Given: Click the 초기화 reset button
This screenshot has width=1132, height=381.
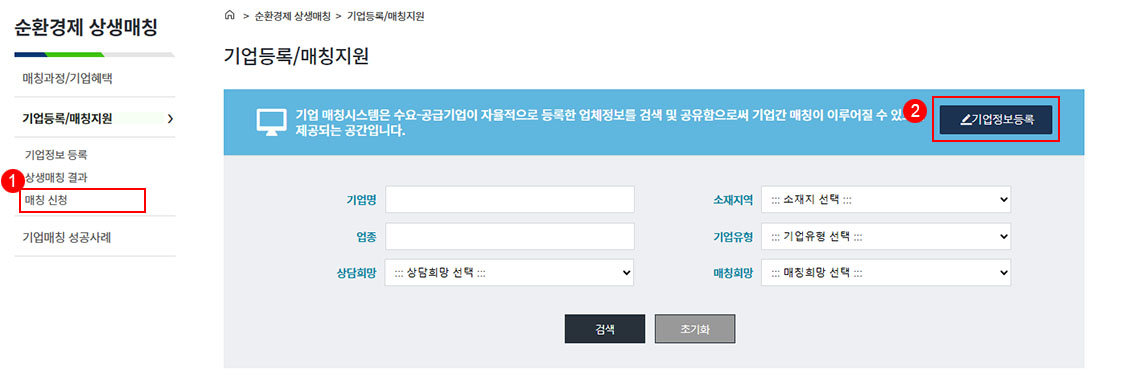Looking at the screenshot, I should pyautogui.click(x=695, y=328).
